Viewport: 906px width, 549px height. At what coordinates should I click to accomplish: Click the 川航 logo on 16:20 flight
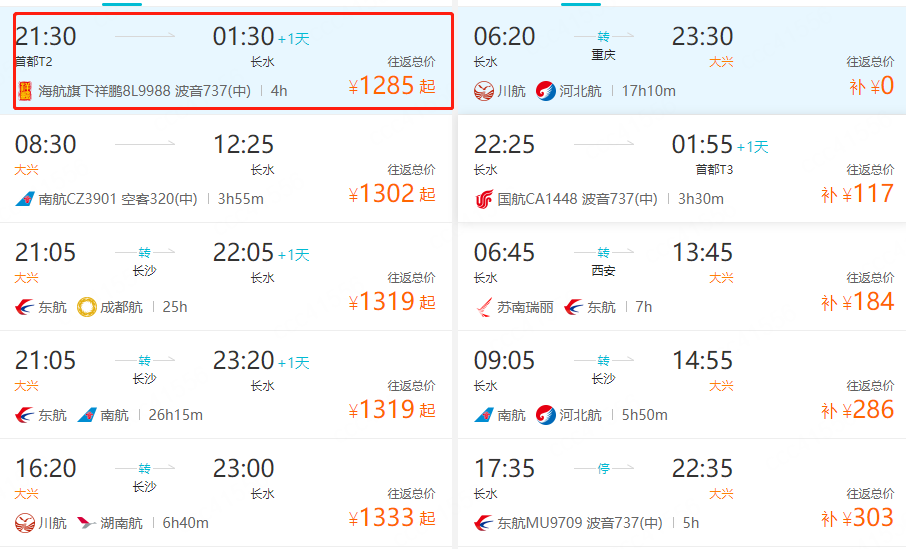(24, 523)
